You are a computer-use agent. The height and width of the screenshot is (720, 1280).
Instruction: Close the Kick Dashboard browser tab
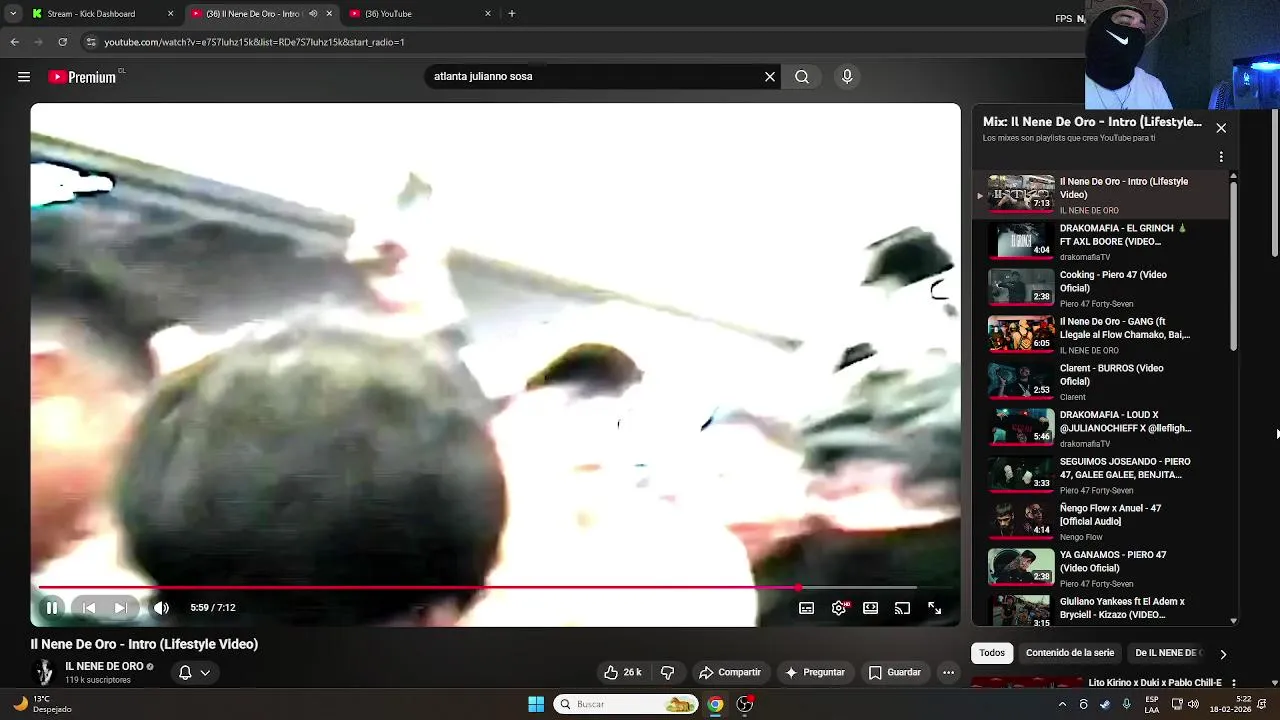coord(170,14)
